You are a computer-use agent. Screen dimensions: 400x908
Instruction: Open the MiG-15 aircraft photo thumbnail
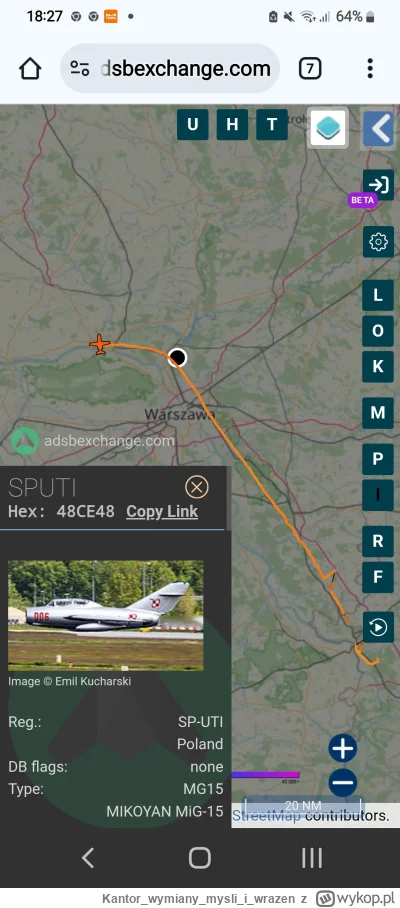(x=106, y=615)
